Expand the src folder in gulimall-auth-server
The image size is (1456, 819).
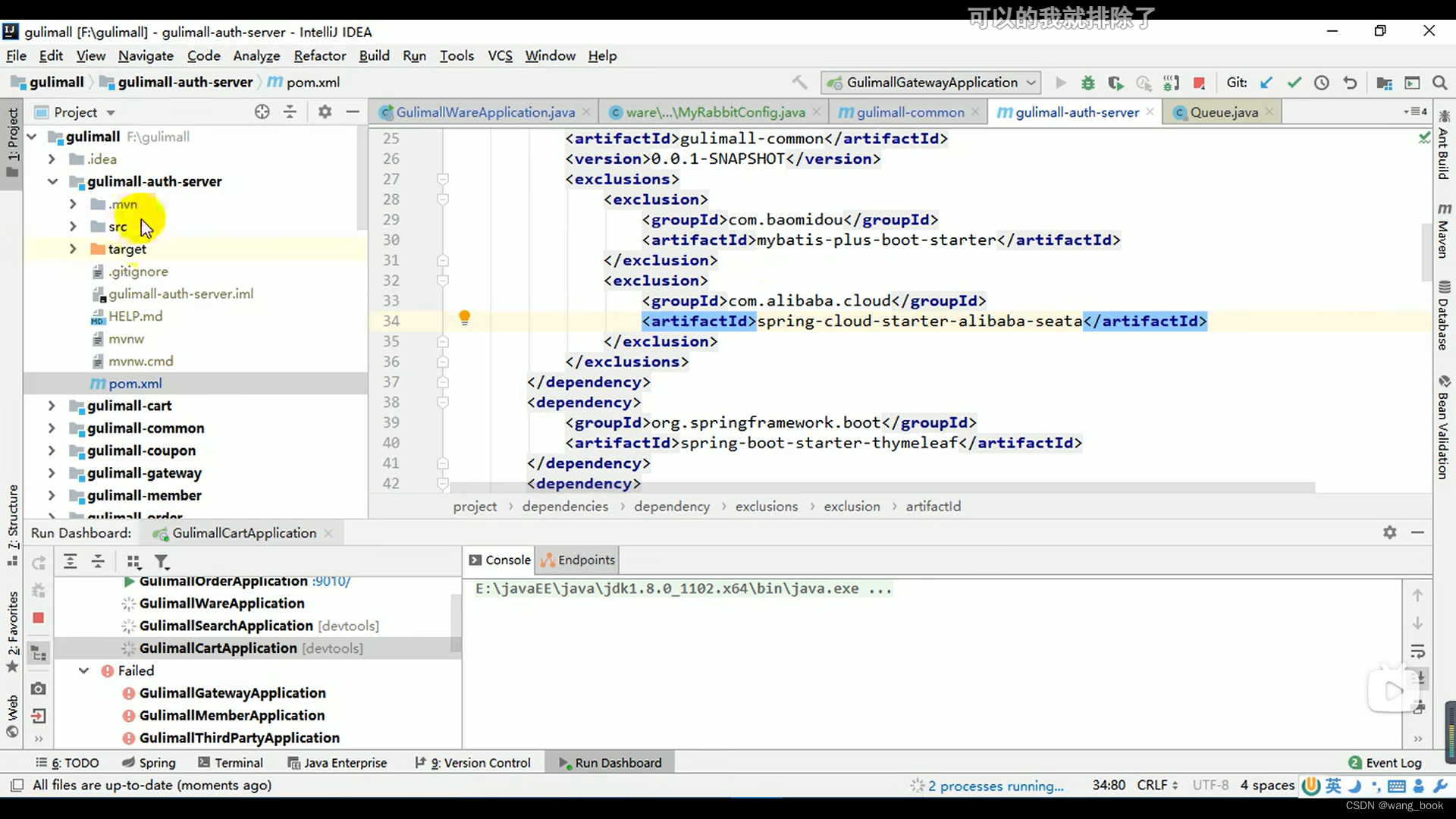tap(73, 226)
